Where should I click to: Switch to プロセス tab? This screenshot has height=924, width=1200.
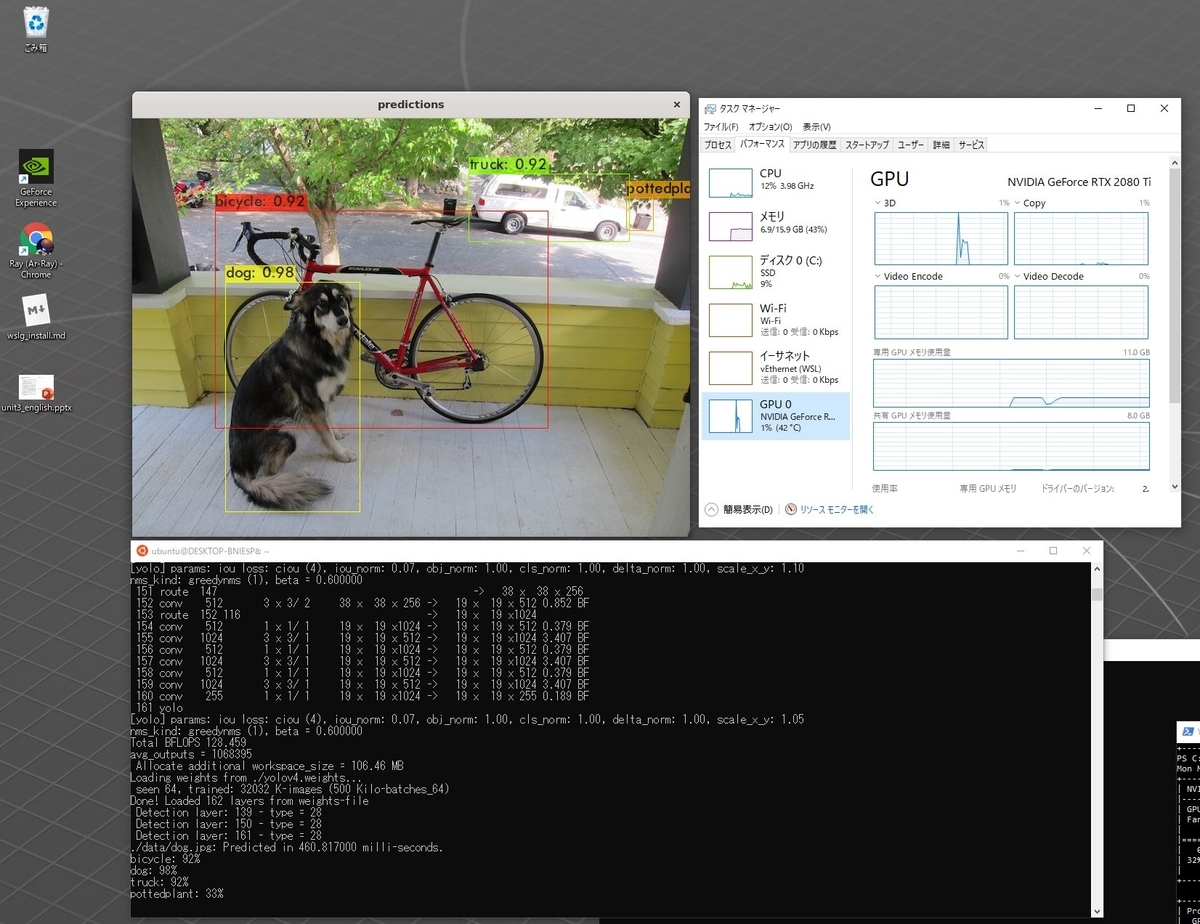pyautogui.click(x=718, y=145)
